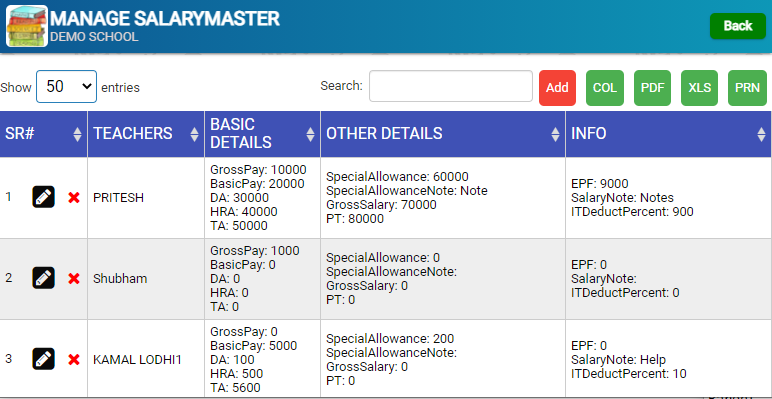Image resolution: width=772 pixels, height=399 pixels.
Task: Select the KAMAL LODHI1 teacher name cell
Action: 146,360
